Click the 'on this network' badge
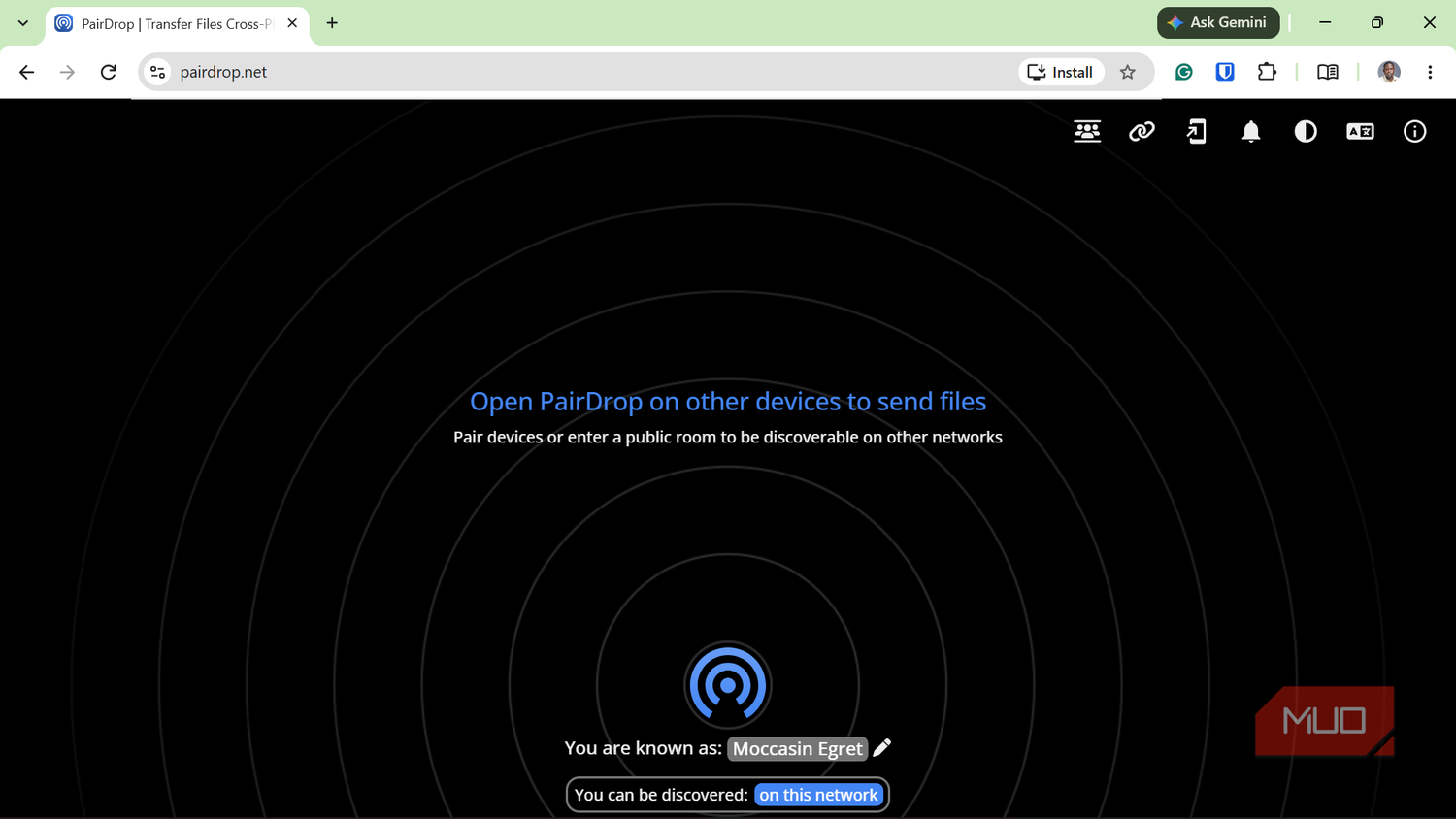Screen dimensions: 1456x819 818,795
